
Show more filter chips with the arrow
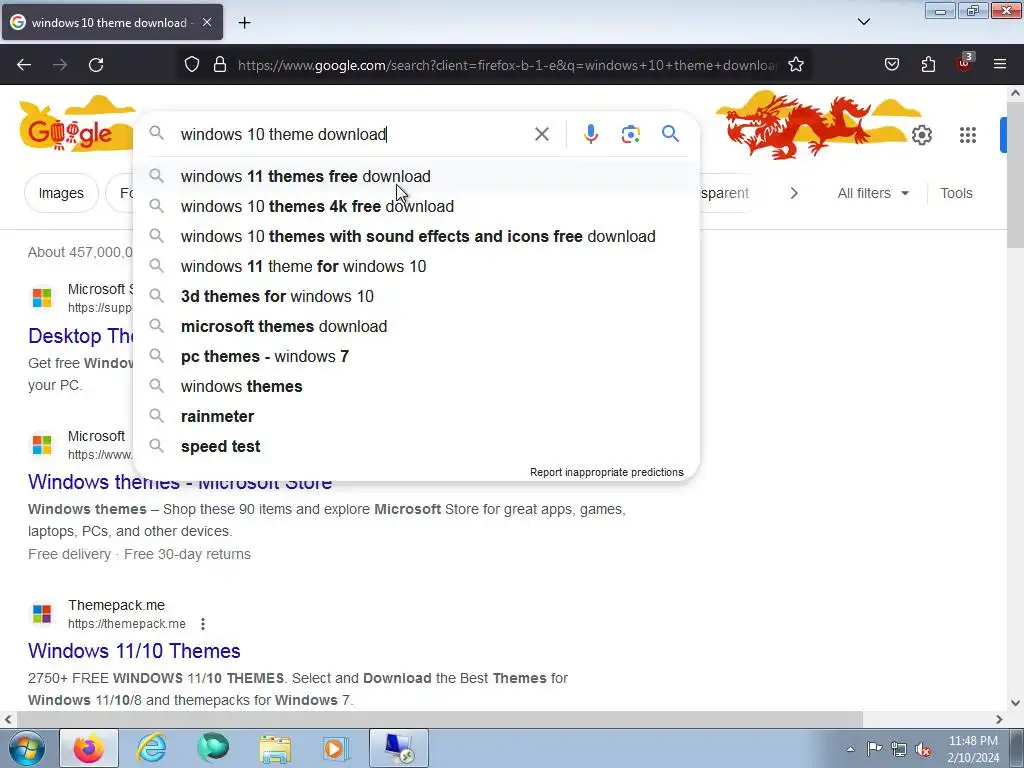click(x=793, y=193)
